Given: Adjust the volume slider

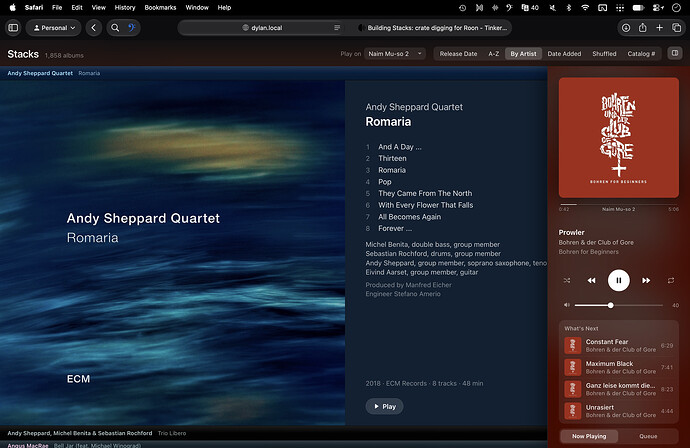Looking at the screenshot, I should (x=619, y=305).
